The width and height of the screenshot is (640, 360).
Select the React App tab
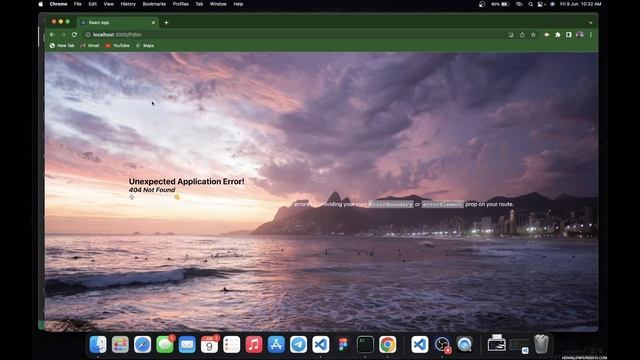coord(118,22)
